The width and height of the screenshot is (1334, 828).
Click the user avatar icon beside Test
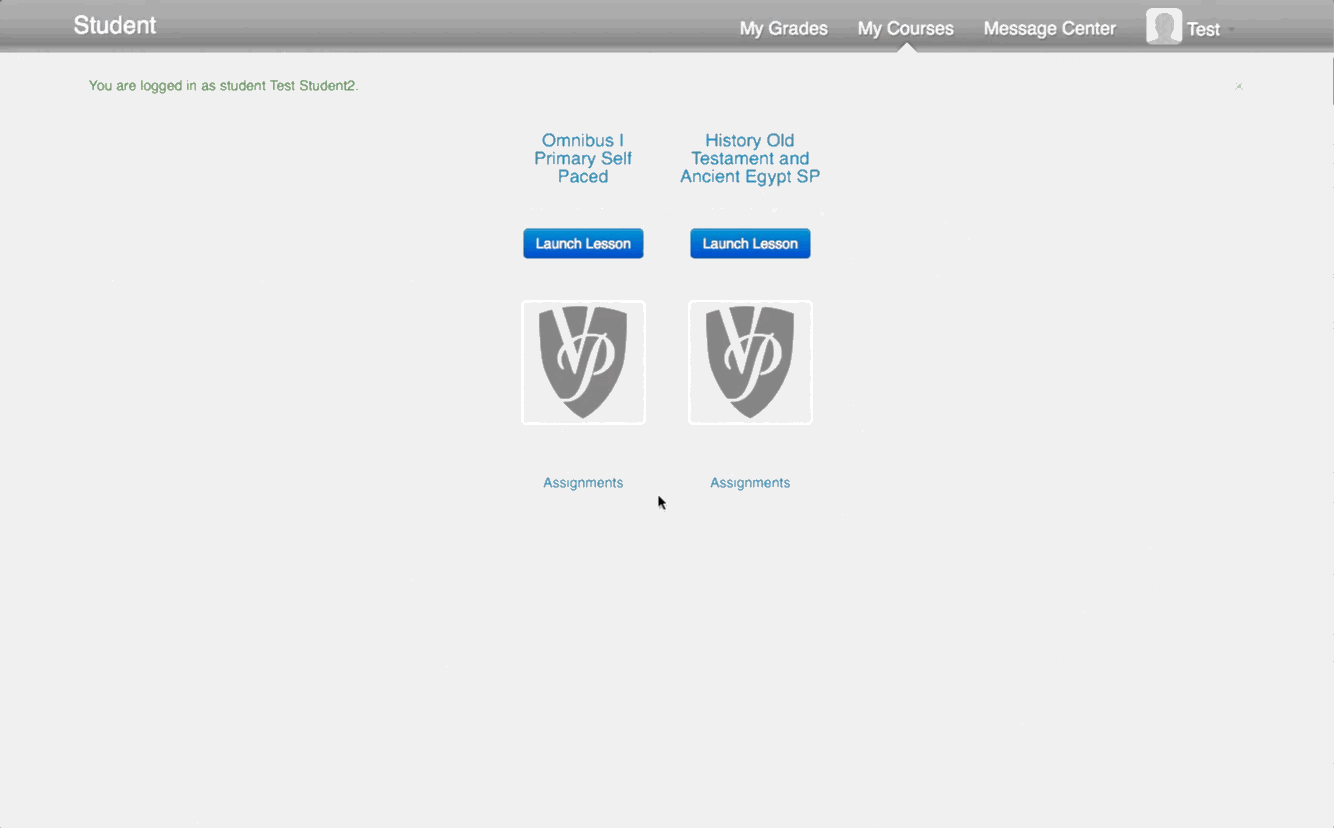1164,27
